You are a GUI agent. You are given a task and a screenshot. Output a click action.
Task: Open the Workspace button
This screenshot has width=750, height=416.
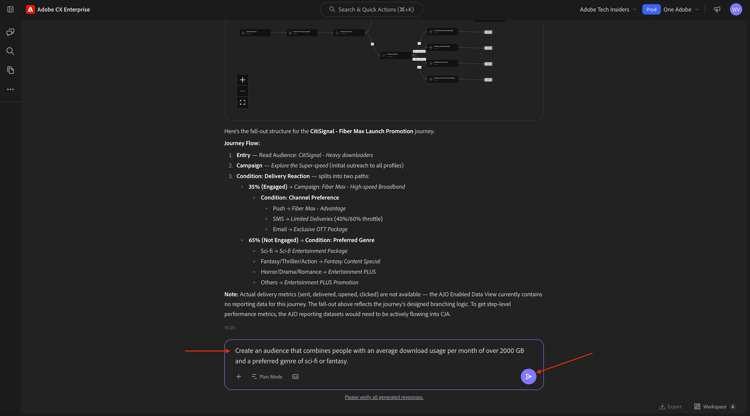point(714,406)
